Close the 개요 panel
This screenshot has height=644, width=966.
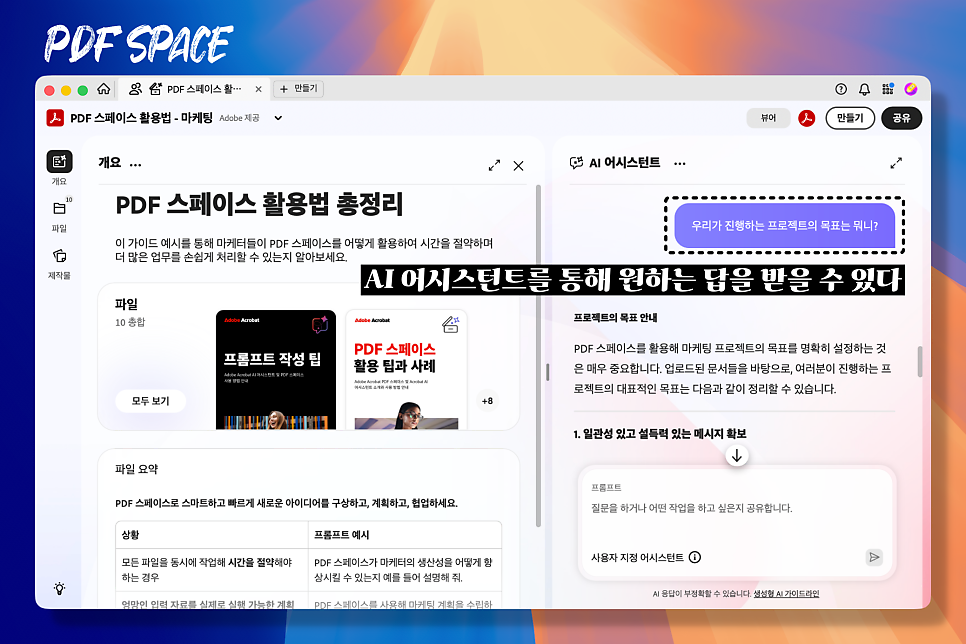point(519,166)
